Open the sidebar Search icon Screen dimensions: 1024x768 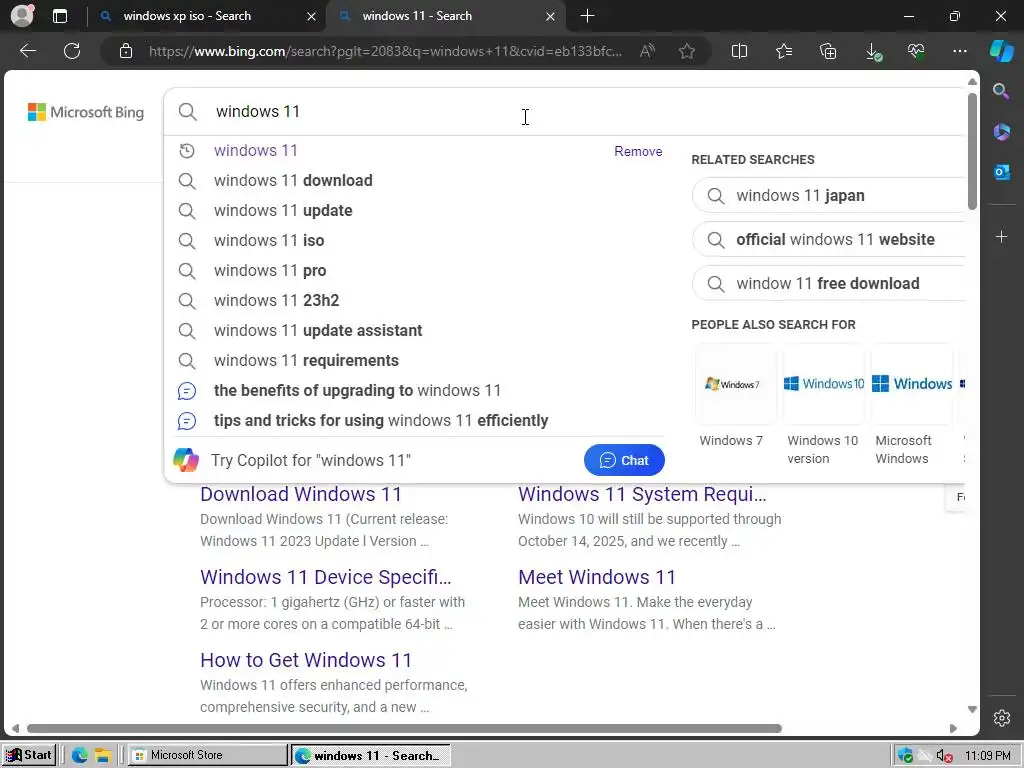pos(1001,91)
